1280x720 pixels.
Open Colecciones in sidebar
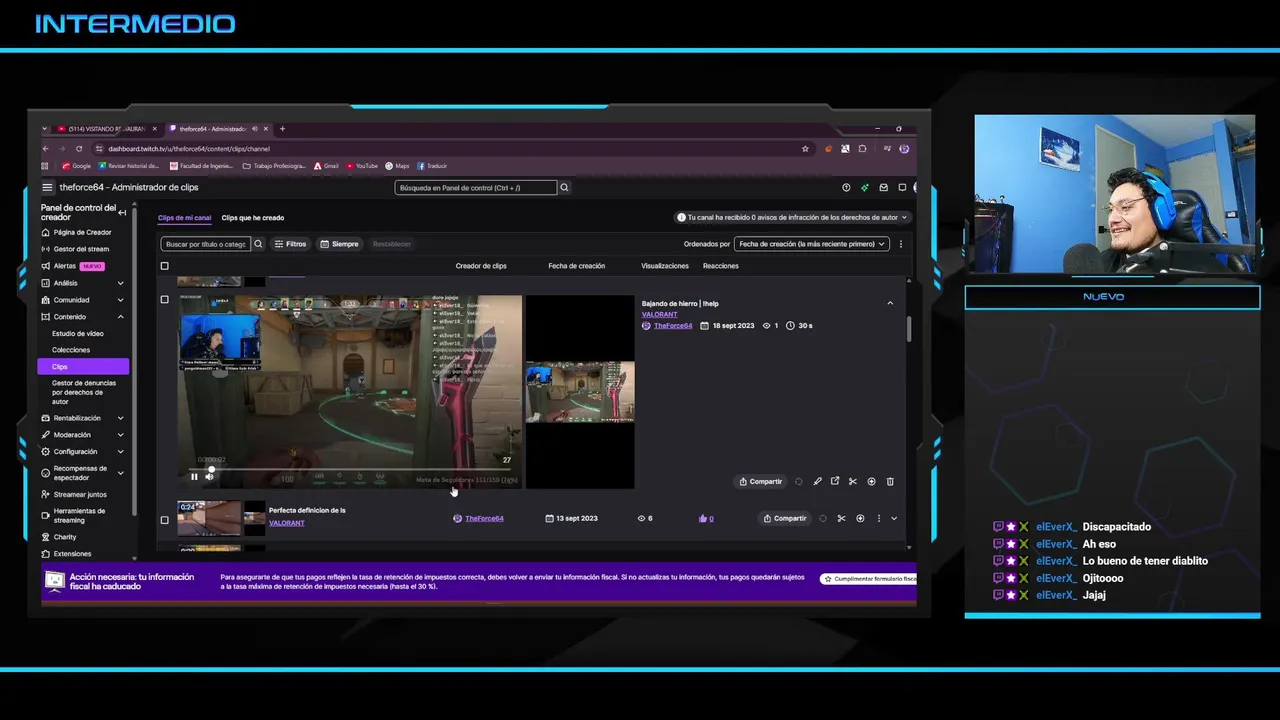[71, 350]
